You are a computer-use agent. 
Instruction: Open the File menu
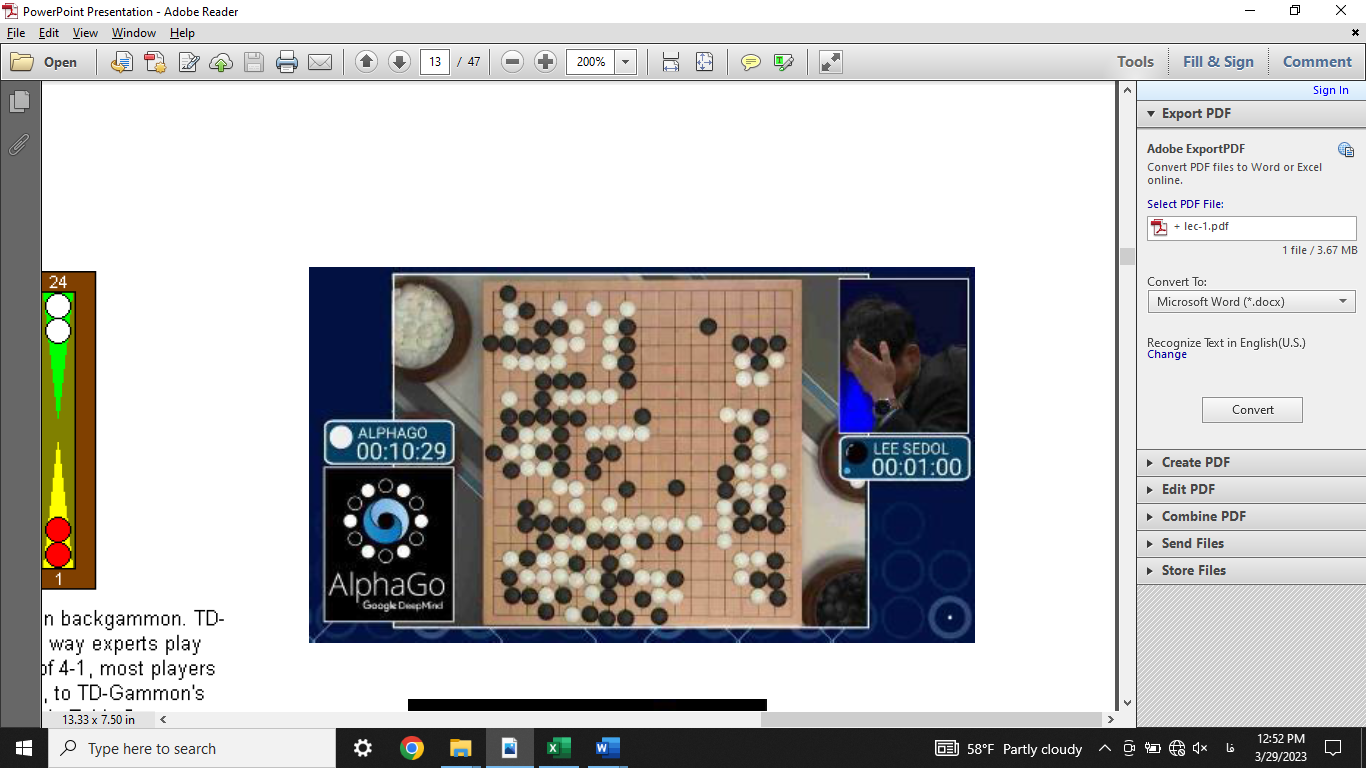(15, 33)
